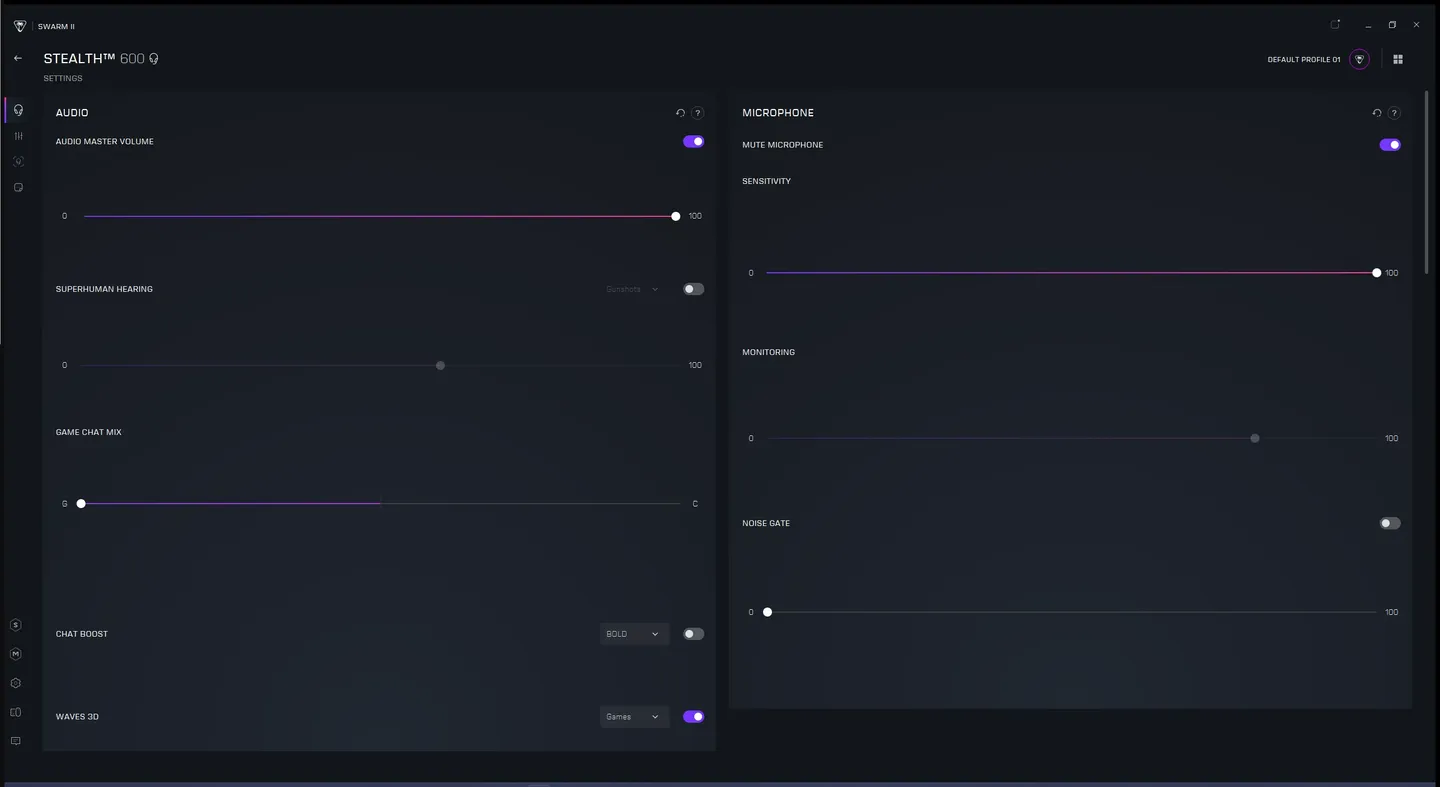The width and height of the screenshot is (1440, 787).
Task: Expand the Superhuman Hearing Gunshots dropdown
Action: point(633,289)
